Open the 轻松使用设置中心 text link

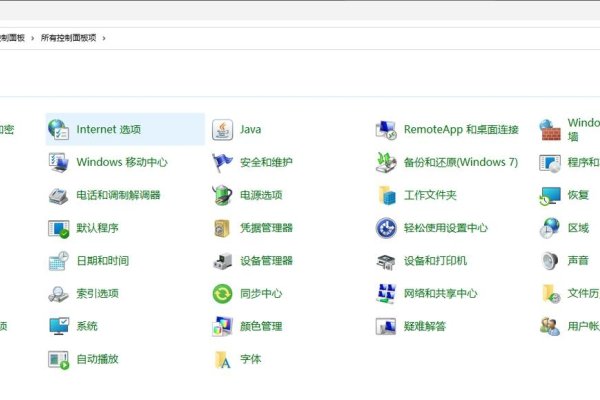(x=446, y=228)
